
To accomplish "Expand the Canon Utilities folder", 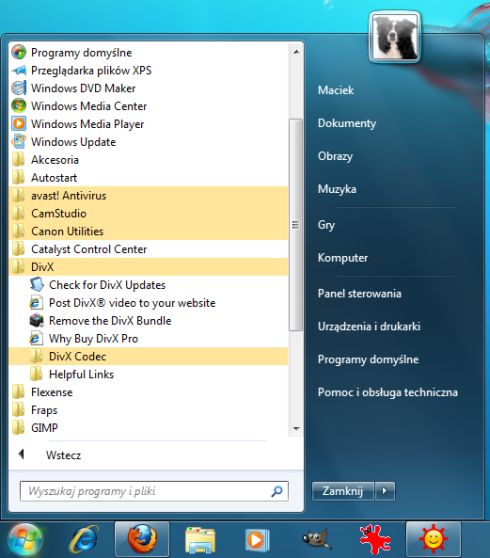I will coord(148,231).
